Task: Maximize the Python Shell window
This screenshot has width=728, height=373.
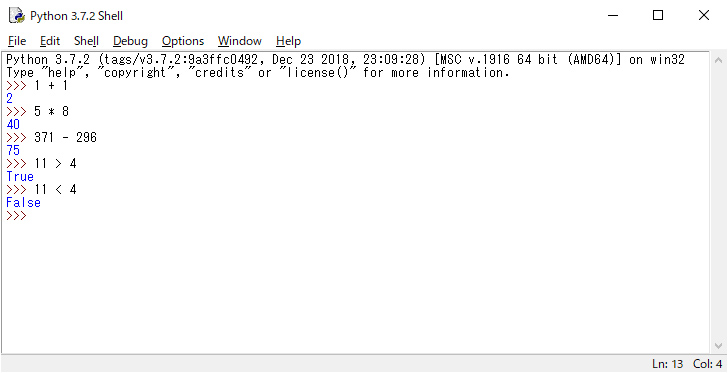Action: pos(658,16)
